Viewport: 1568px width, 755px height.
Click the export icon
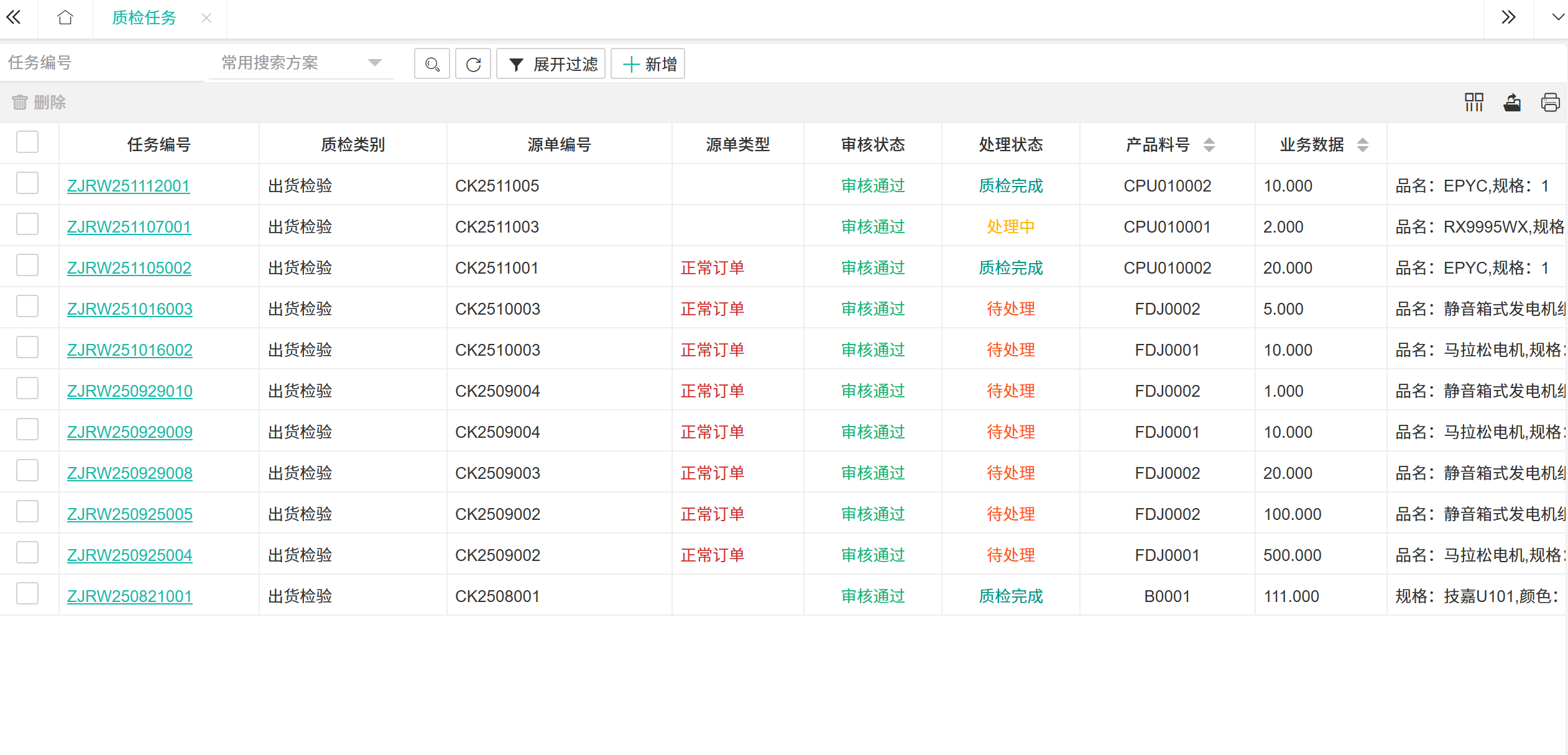point(1512,103)
